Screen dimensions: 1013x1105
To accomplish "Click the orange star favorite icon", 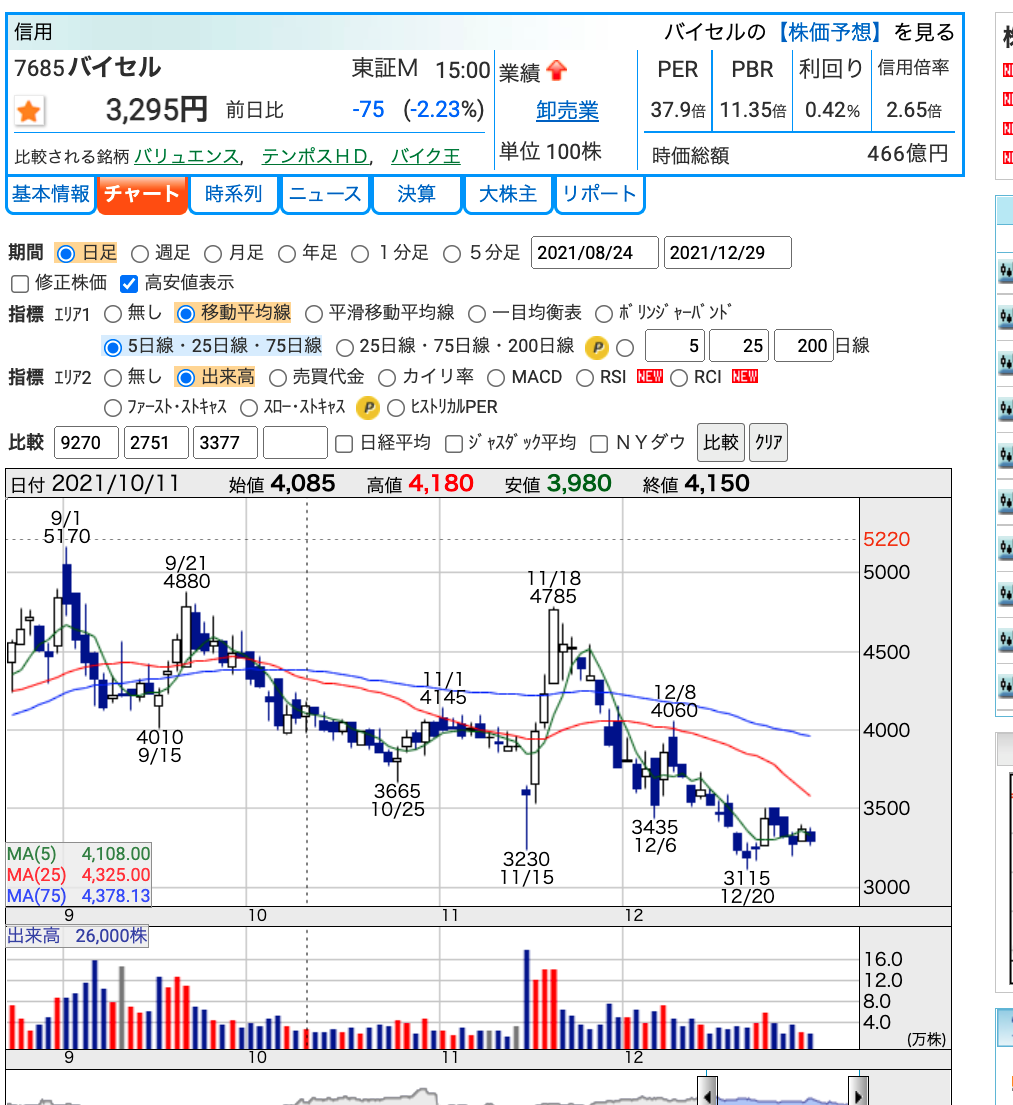I will pyautogui.click(x=29, y=111).
